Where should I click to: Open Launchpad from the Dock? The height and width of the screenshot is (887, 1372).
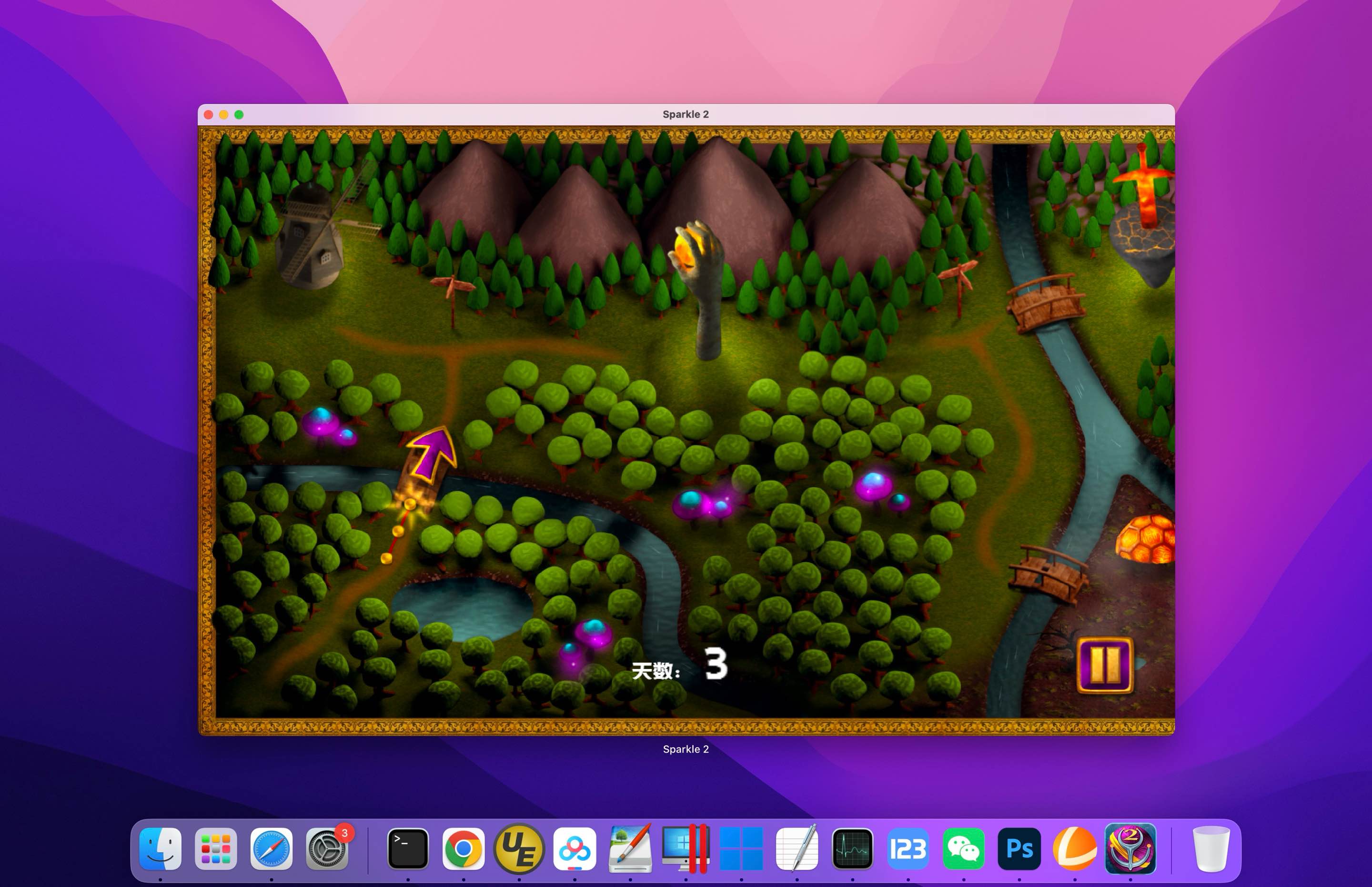[x=215, y=848]
